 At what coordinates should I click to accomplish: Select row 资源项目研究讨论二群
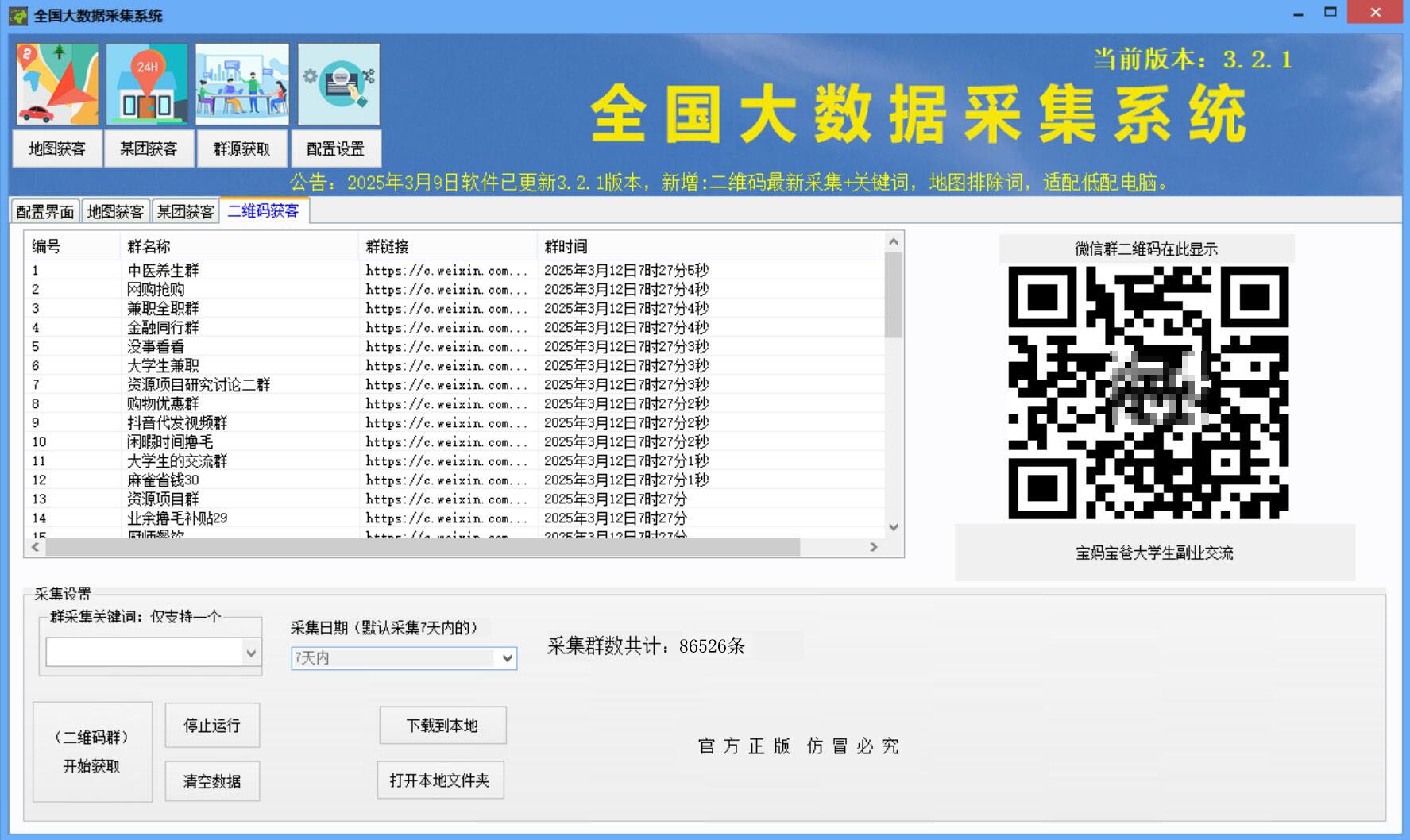[454, 384]
